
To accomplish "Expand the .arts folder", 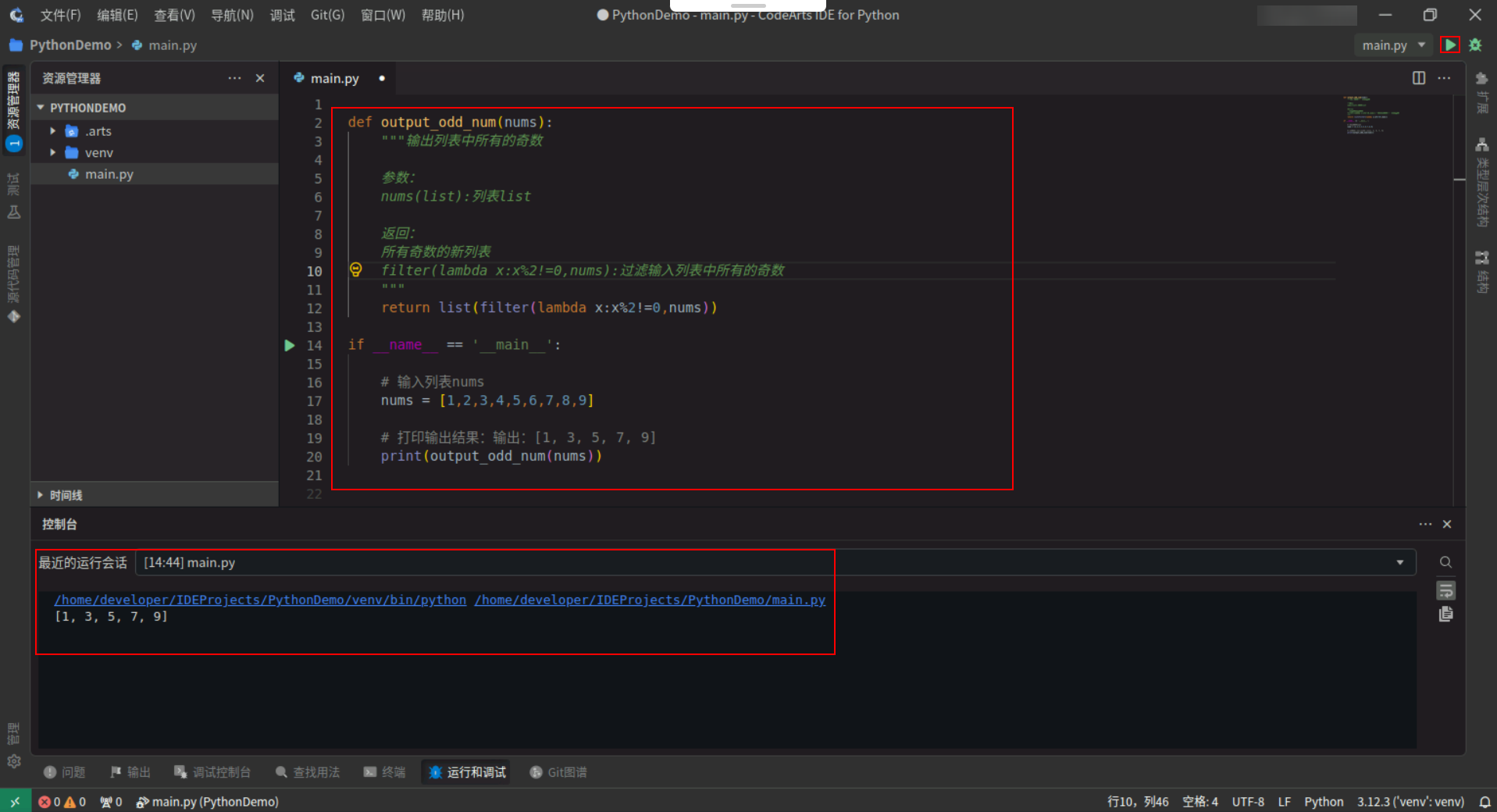I will click(53, 131).
